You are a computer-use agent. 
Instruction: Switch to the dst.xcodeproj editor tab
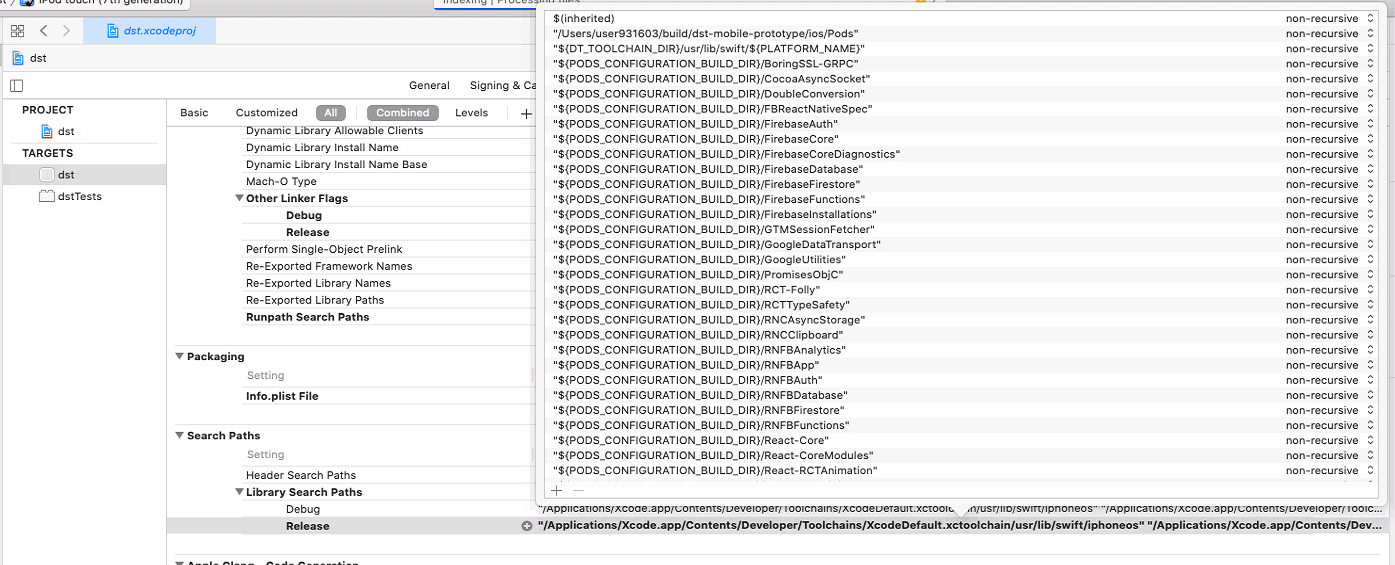tap(149, 31)
